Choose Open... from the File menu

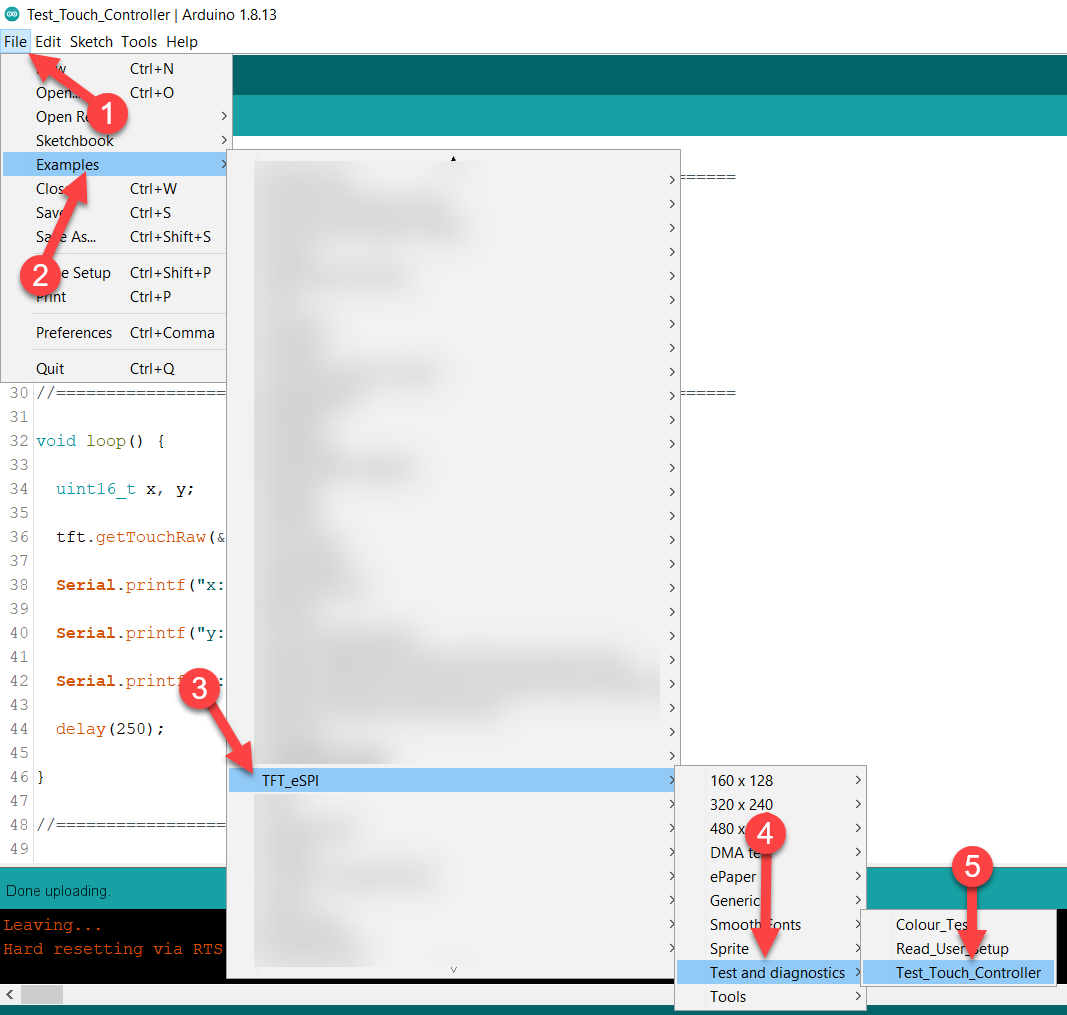pos(115,93)
